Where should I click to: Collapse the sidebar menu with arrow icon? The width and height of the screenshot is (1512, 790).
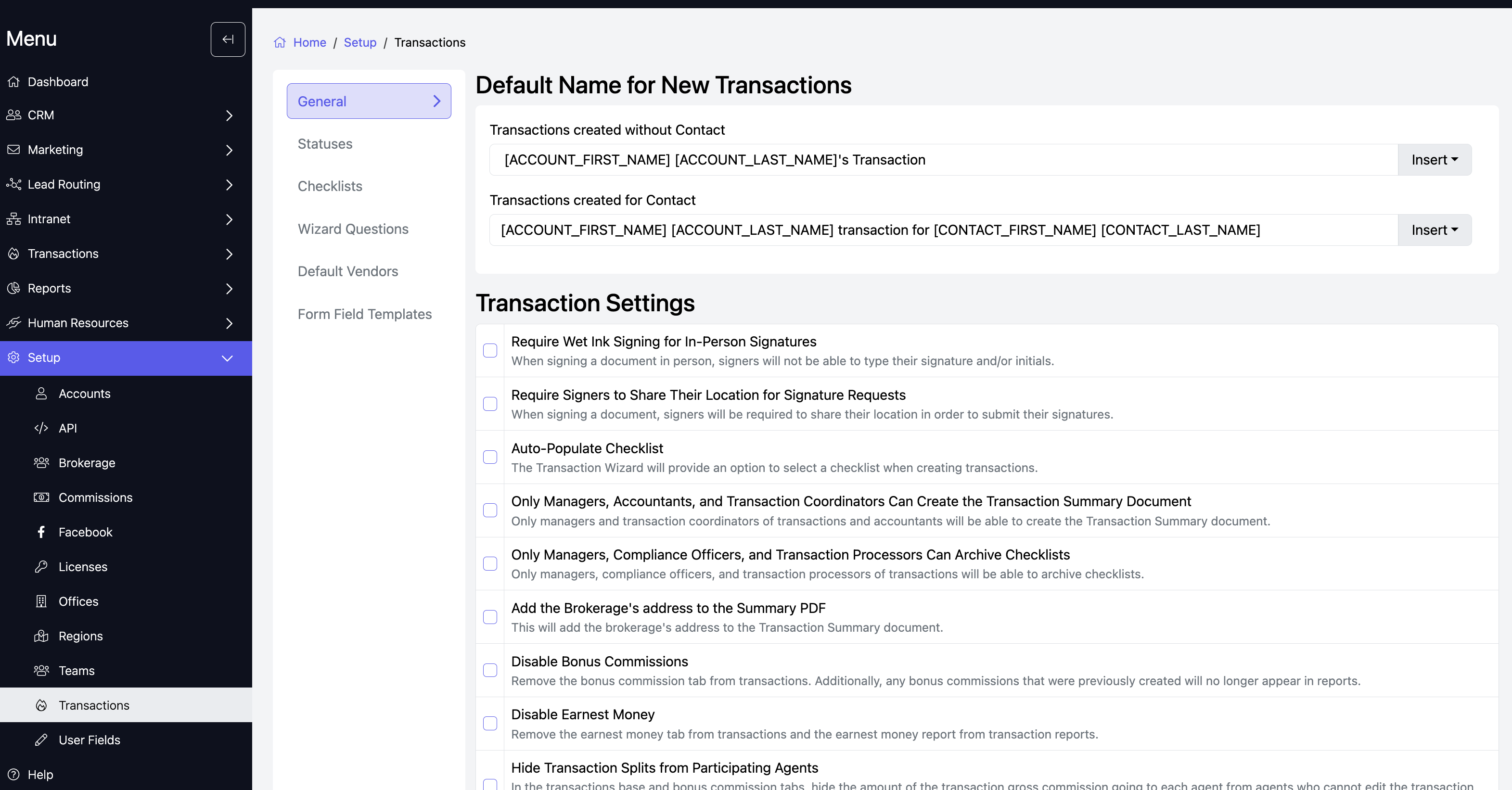coord(228,39)
